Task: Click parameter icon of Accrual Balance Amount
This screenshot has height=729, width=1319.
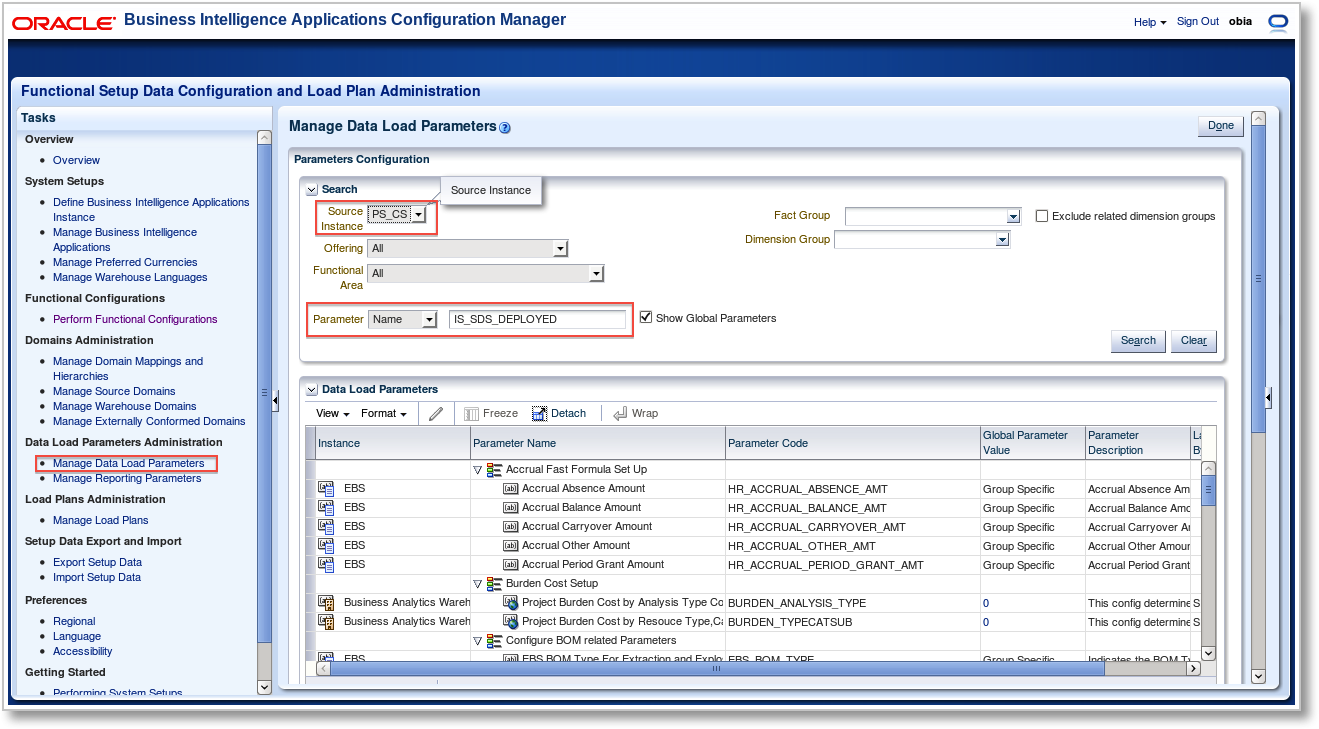Action: 510,508
